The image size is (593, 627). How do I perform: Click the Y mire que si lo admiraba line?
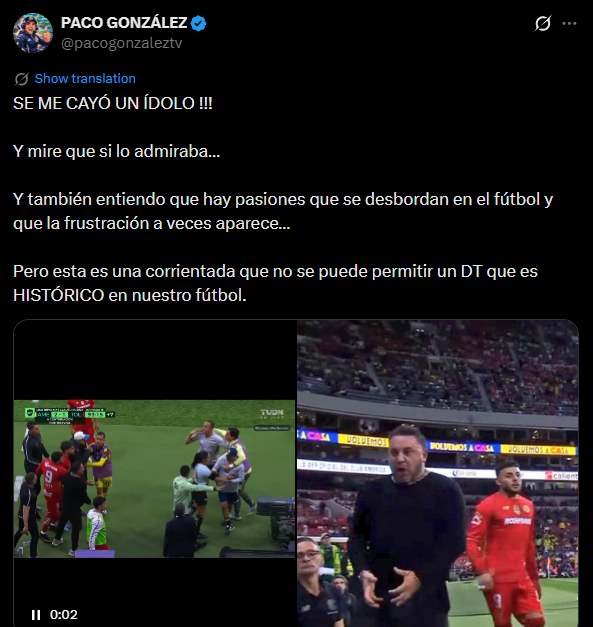116,152
